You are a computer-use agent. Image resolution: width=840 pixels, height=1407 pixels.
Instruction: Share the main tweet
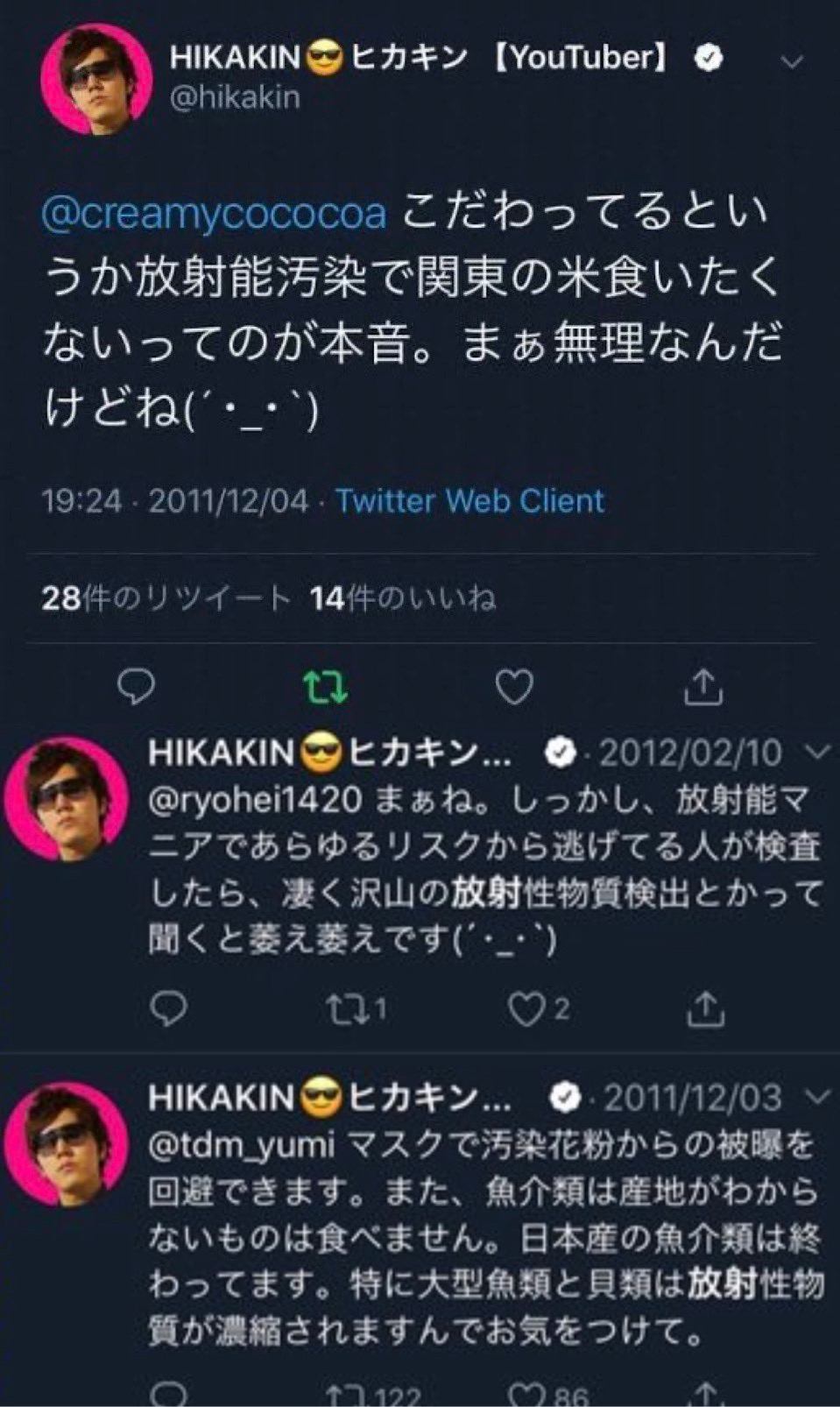tap(703, 688)
